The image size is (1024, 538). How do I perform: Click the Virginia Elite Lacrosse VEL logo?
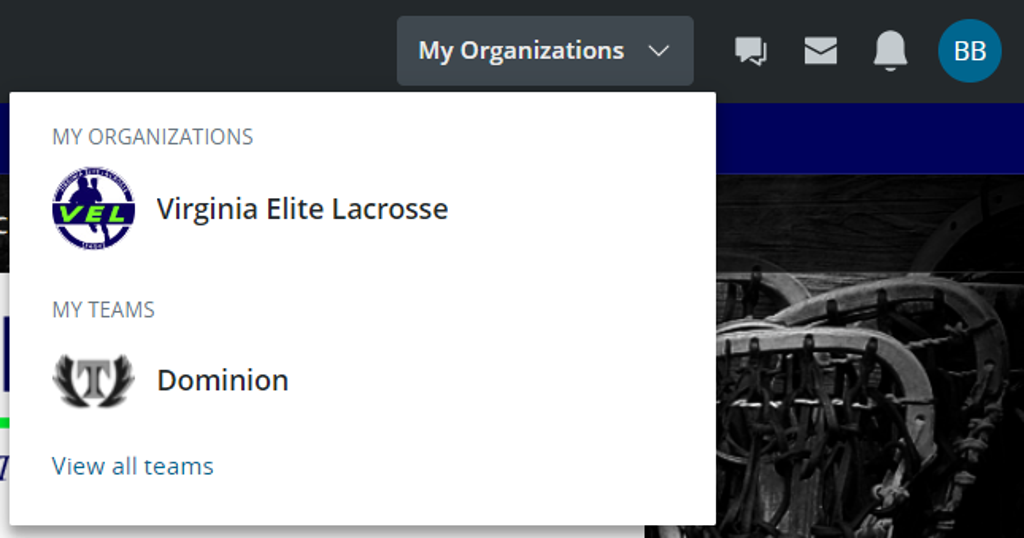[93, 208]
